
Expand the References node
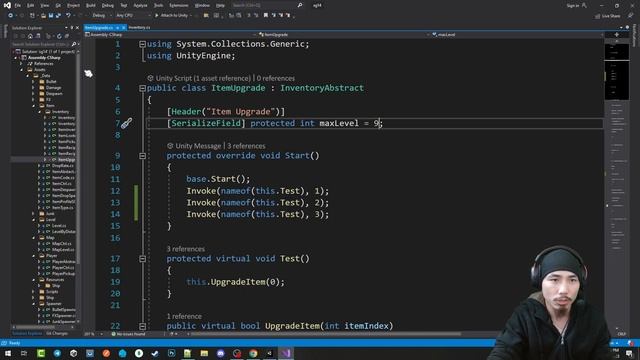tap(21, 64)
